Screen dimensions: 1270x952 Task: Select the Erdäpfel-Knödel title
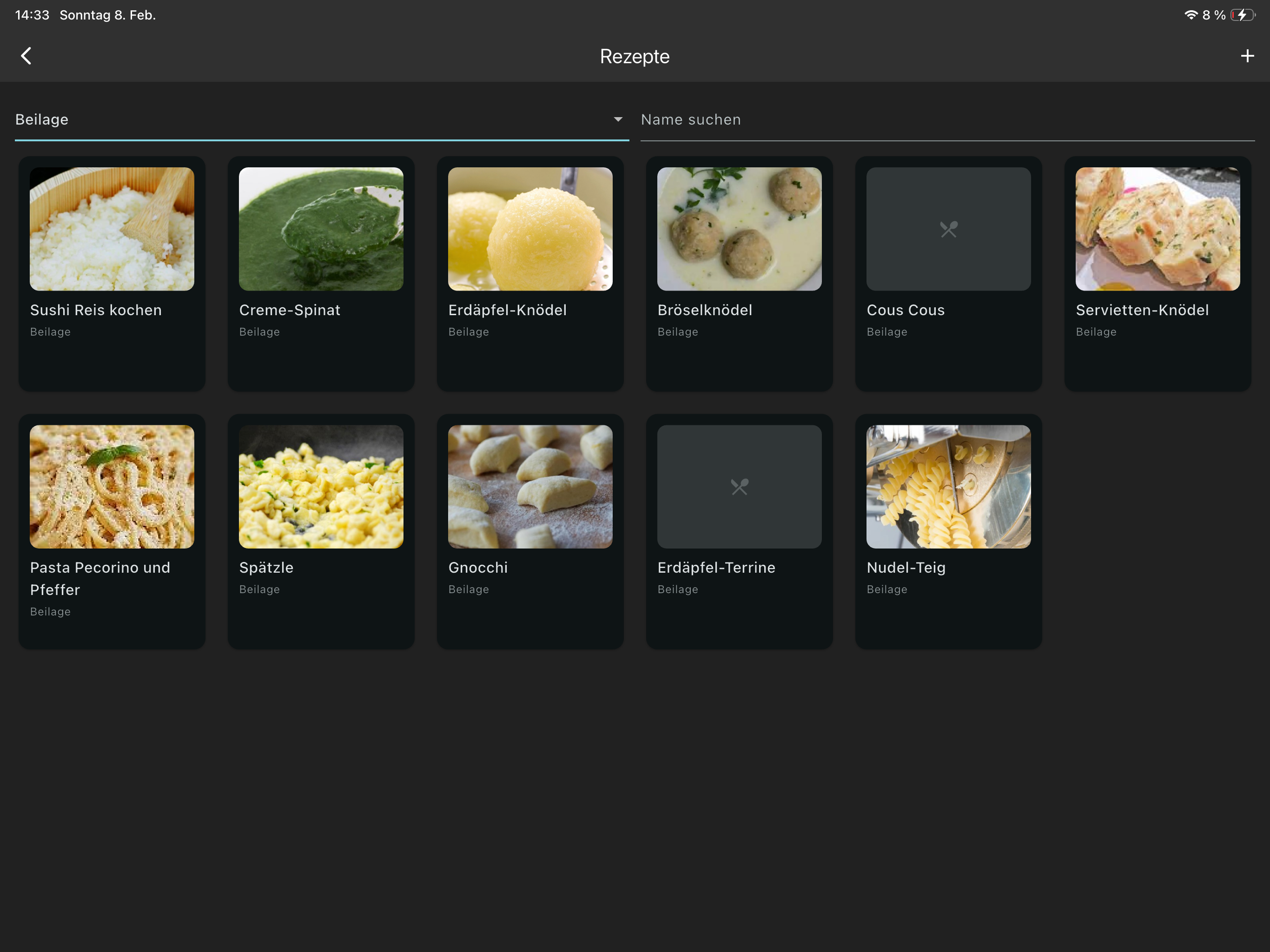tap(508, 310)
